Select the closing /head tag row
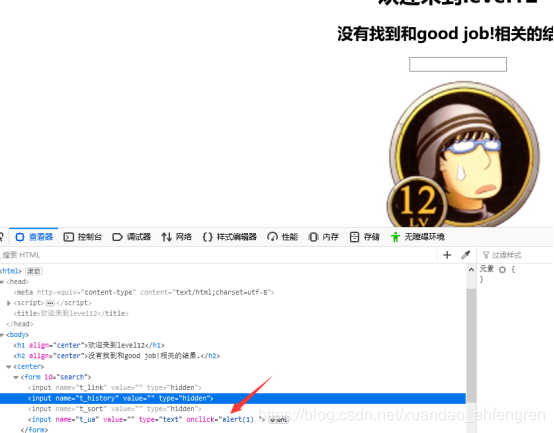The height and width of the screenshot is (433, 554). click(x=20, y=324)
